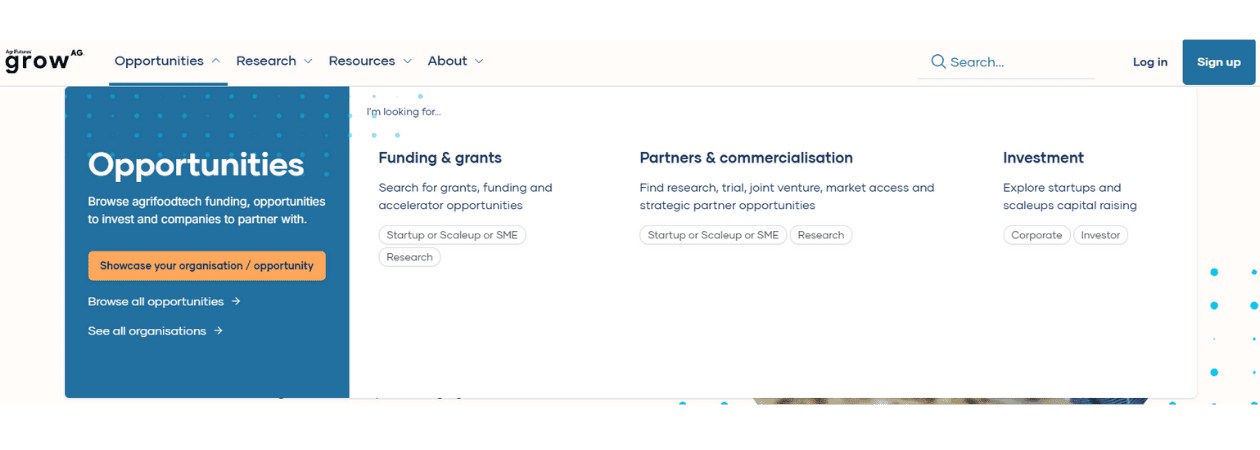Select Startup or Scaleup or SME under Funding

pos(452,235)
